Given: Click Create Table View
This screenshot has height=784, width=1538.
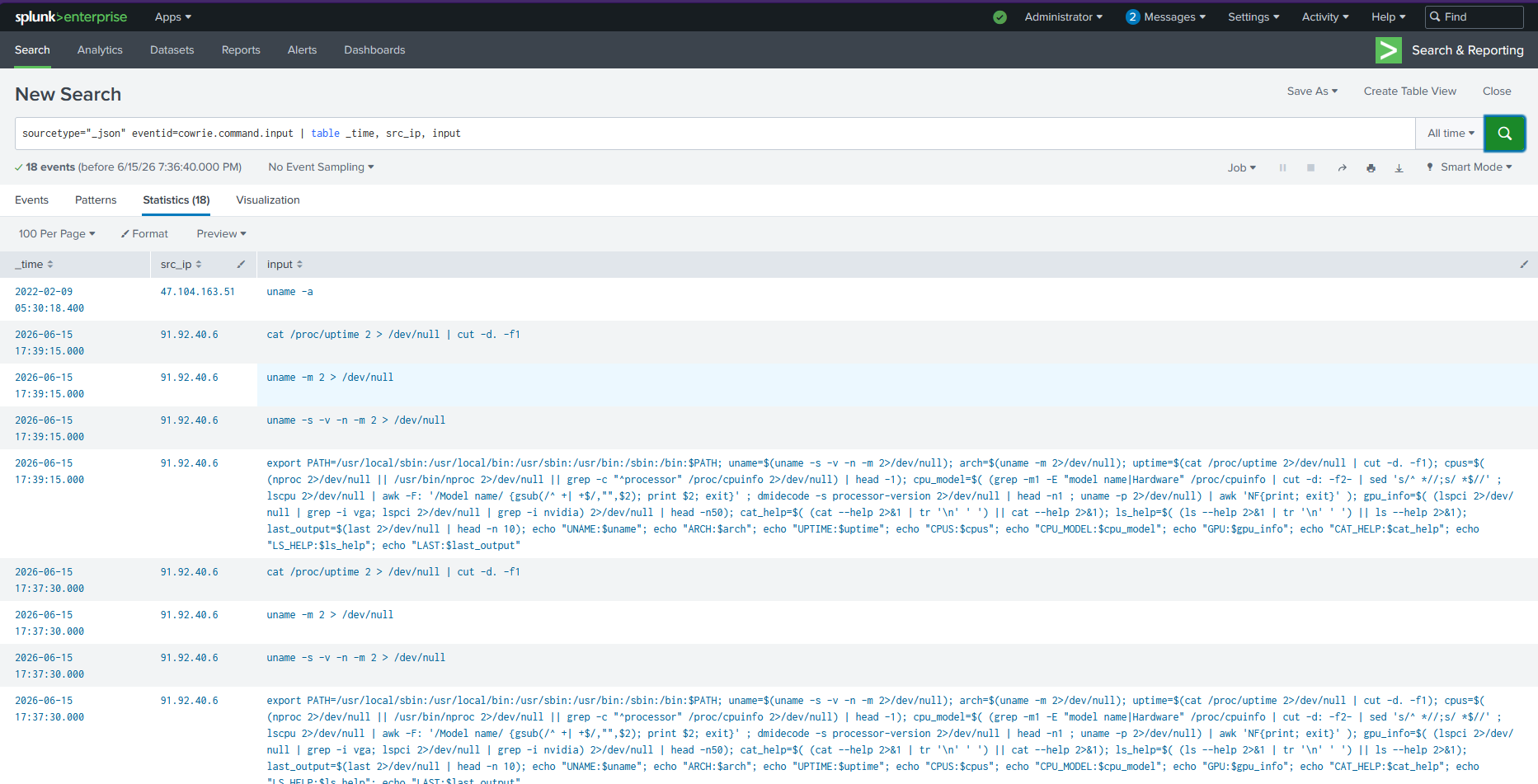Looking at the screenshot, I should coord(1410,92).
